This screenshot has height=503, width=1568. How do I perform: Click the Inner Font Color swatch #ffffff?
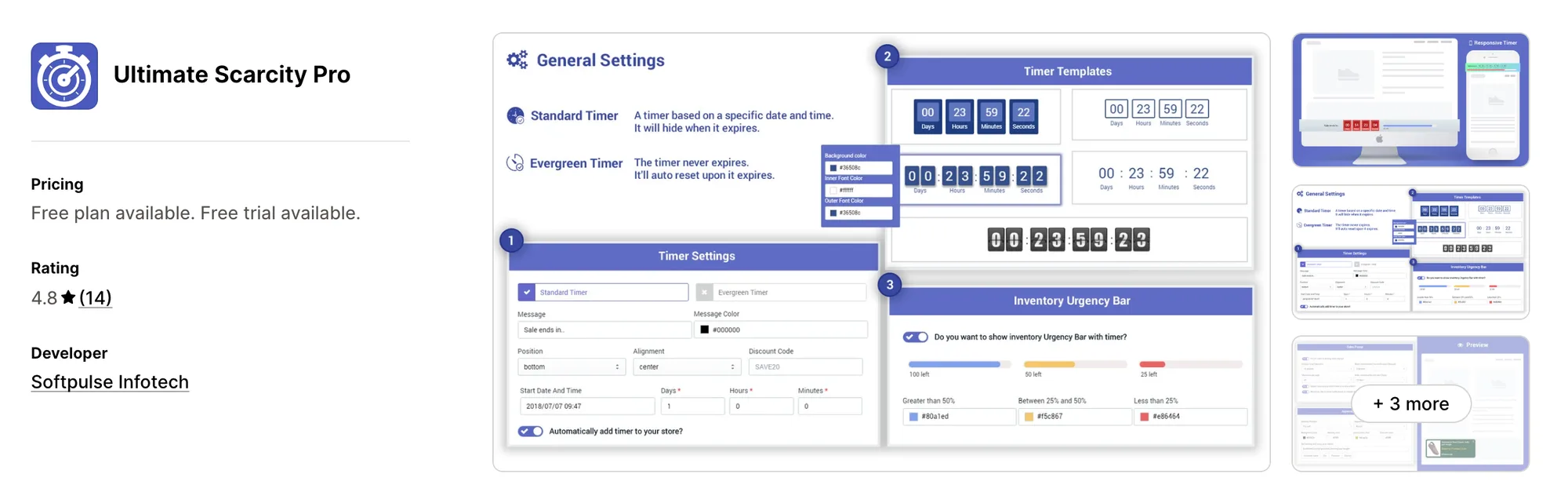833,190
